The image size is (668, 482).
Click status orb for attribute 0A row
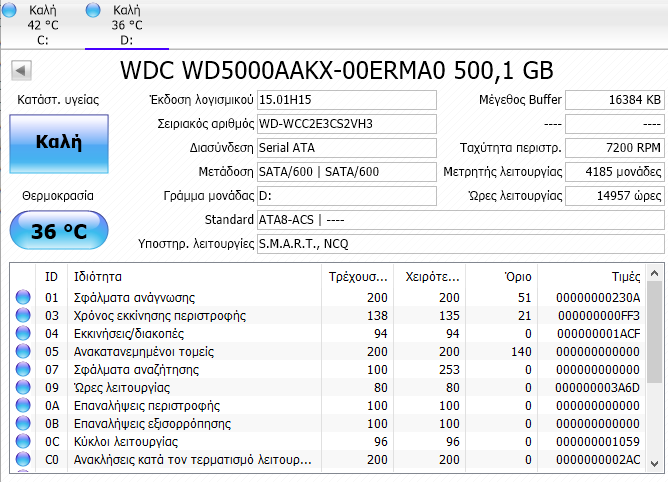pyautogui.click(x=23, y=405)
